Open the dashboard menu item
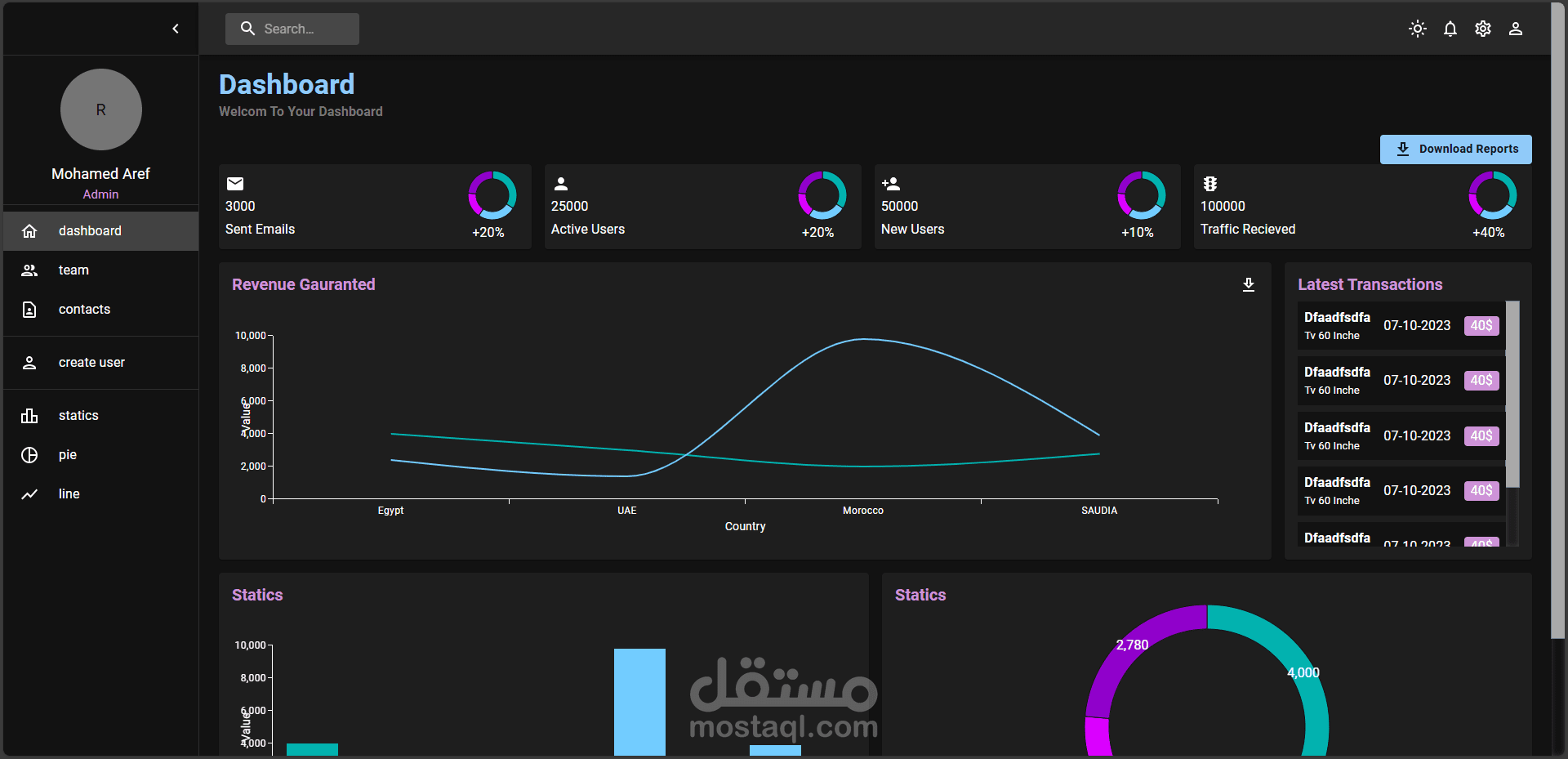 [x=101, y=231]
